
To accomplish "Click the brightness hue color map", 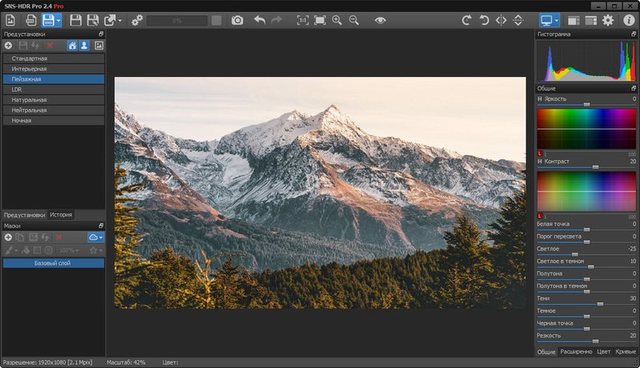I will click(587, 129).
